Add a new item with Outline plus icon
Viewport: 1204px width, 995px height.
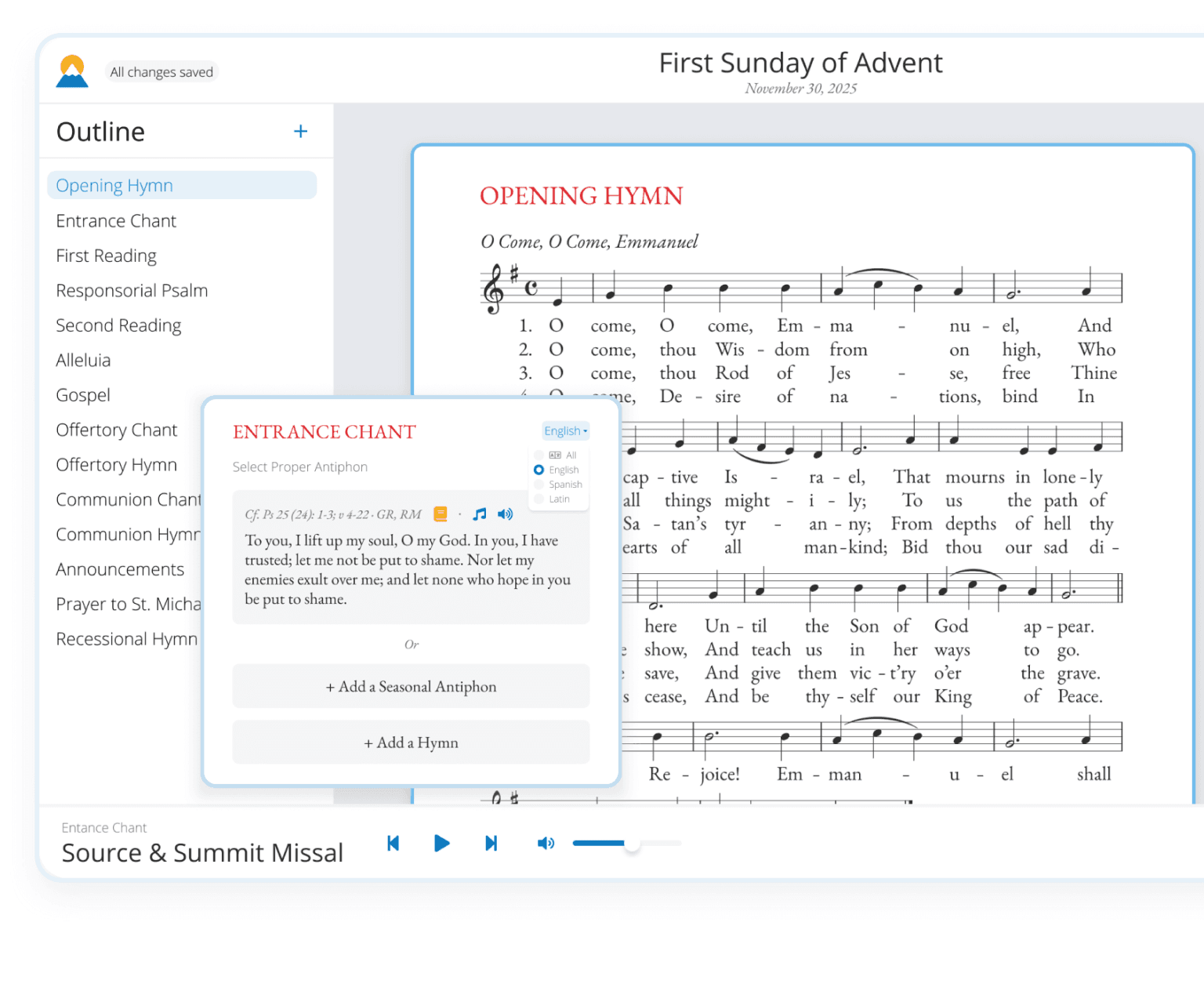tap(300, 132)
